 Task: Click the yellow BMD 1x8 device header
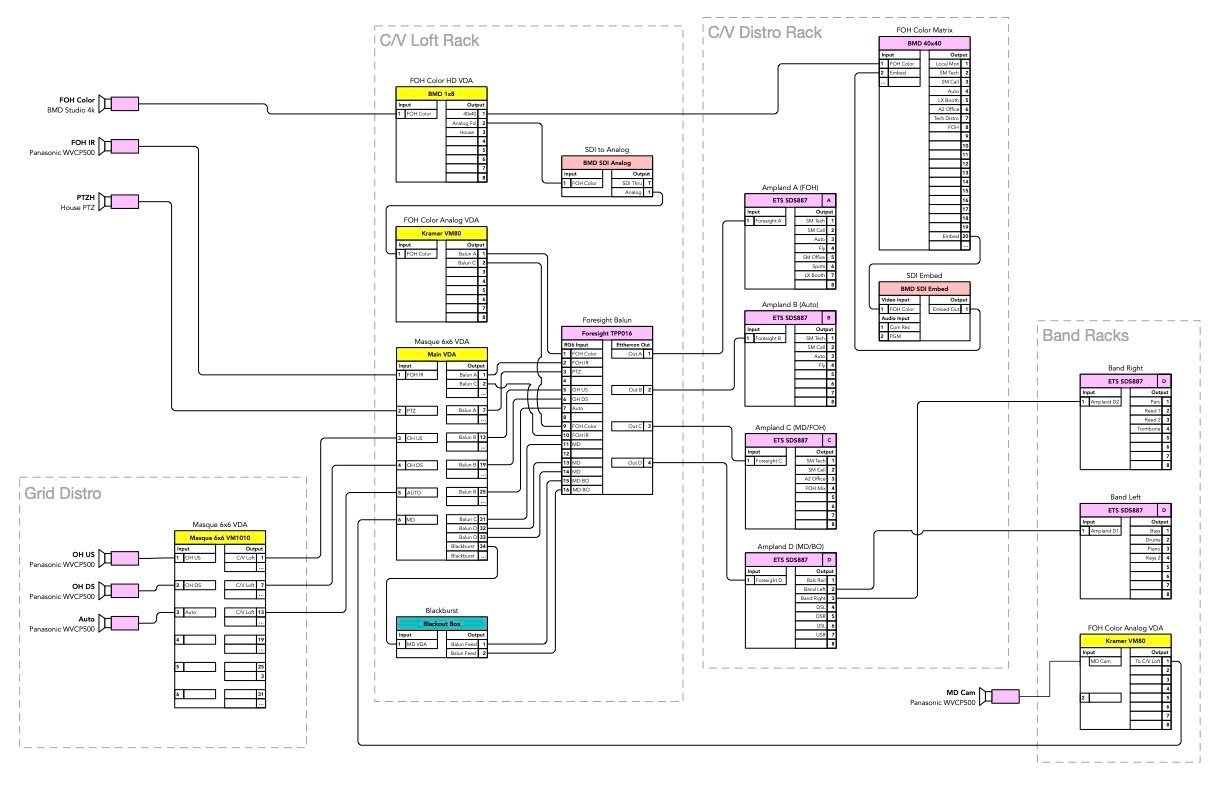(x=441, y=93)
